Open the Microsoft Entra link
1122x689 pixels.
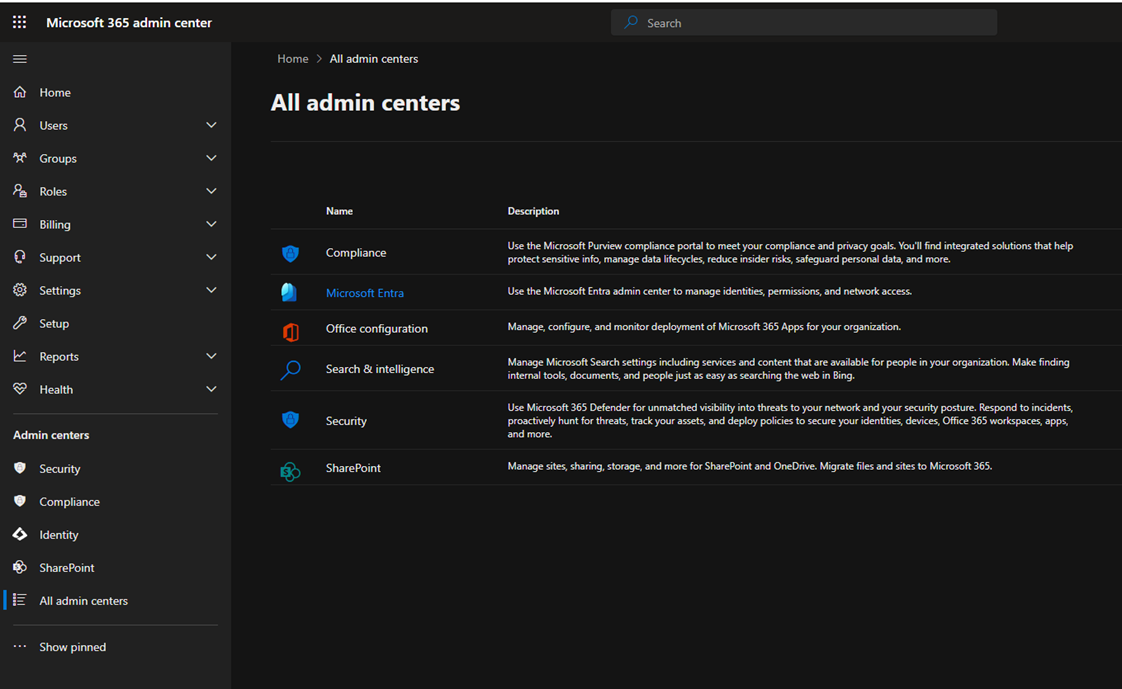tap(365, 293)
